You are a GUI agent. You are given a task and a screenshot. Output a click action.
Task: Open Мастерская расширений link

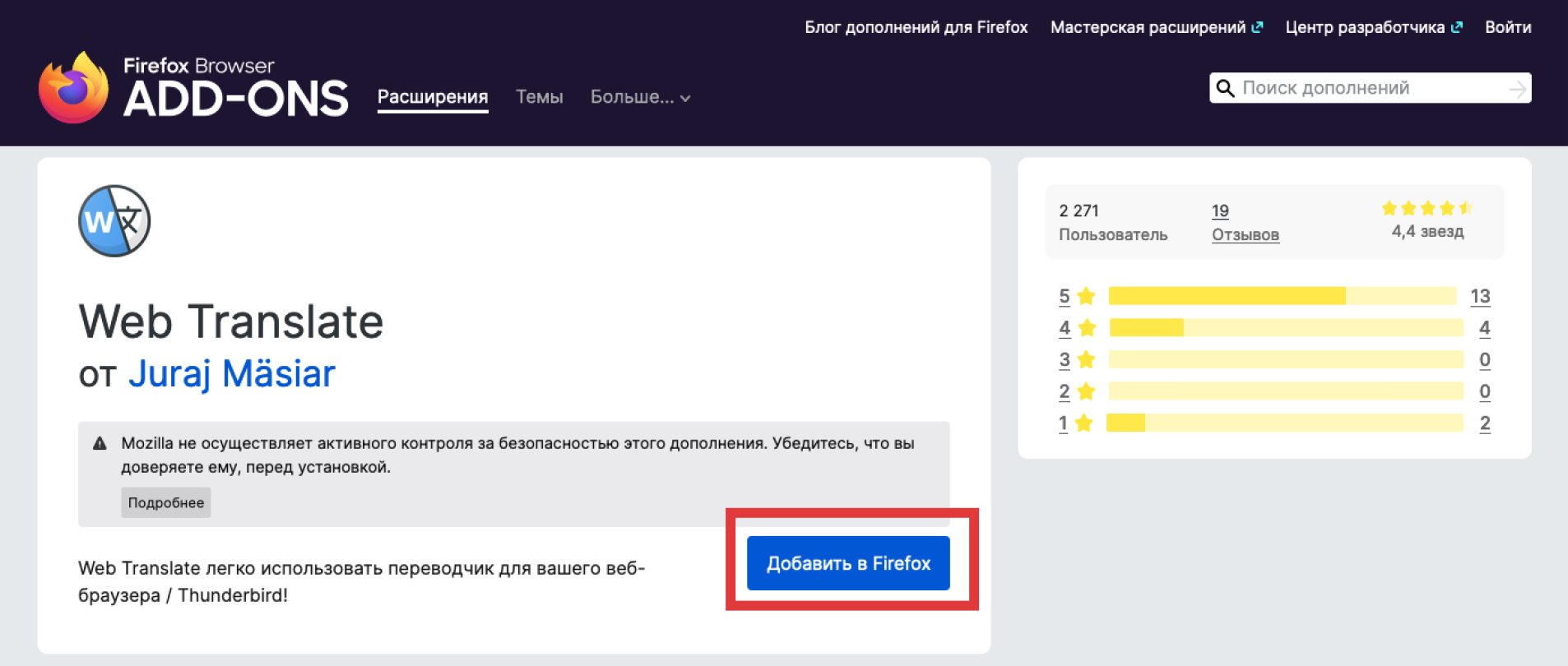[1157, 27]
